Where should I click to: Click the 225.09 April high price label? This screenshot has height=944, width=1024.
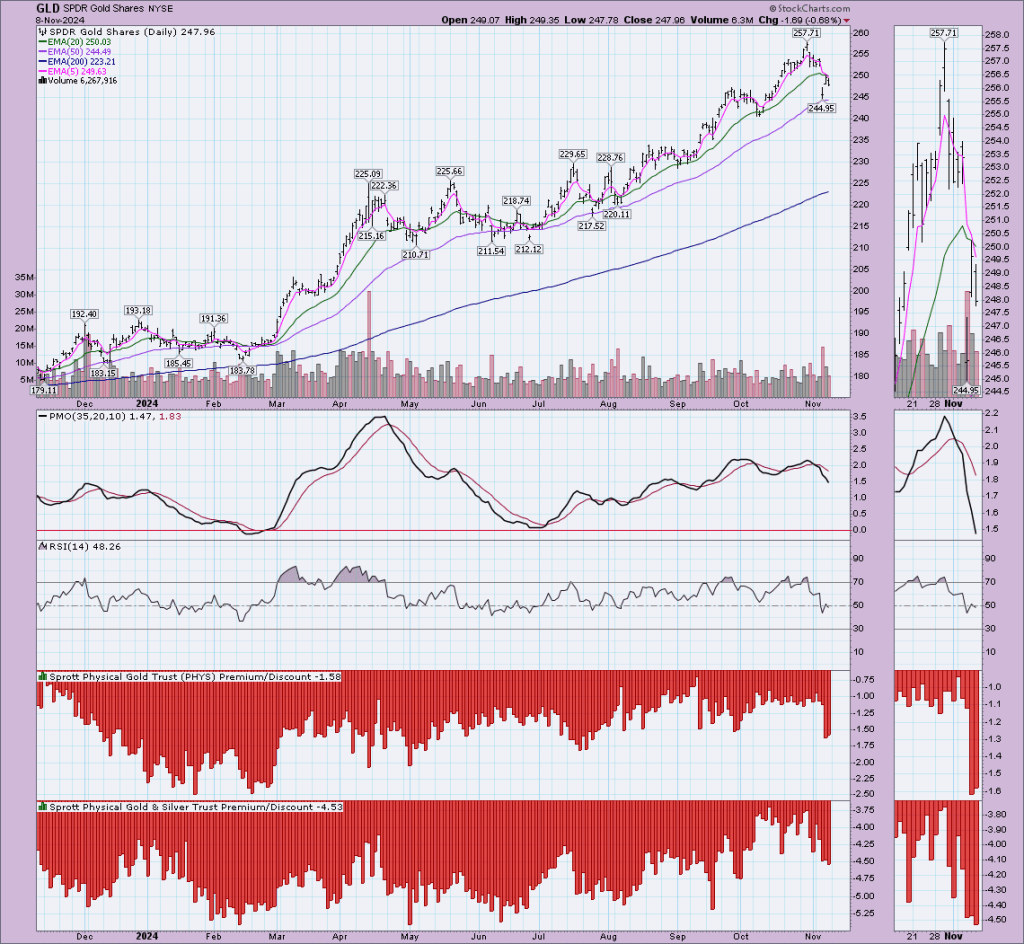pos(369,174)
